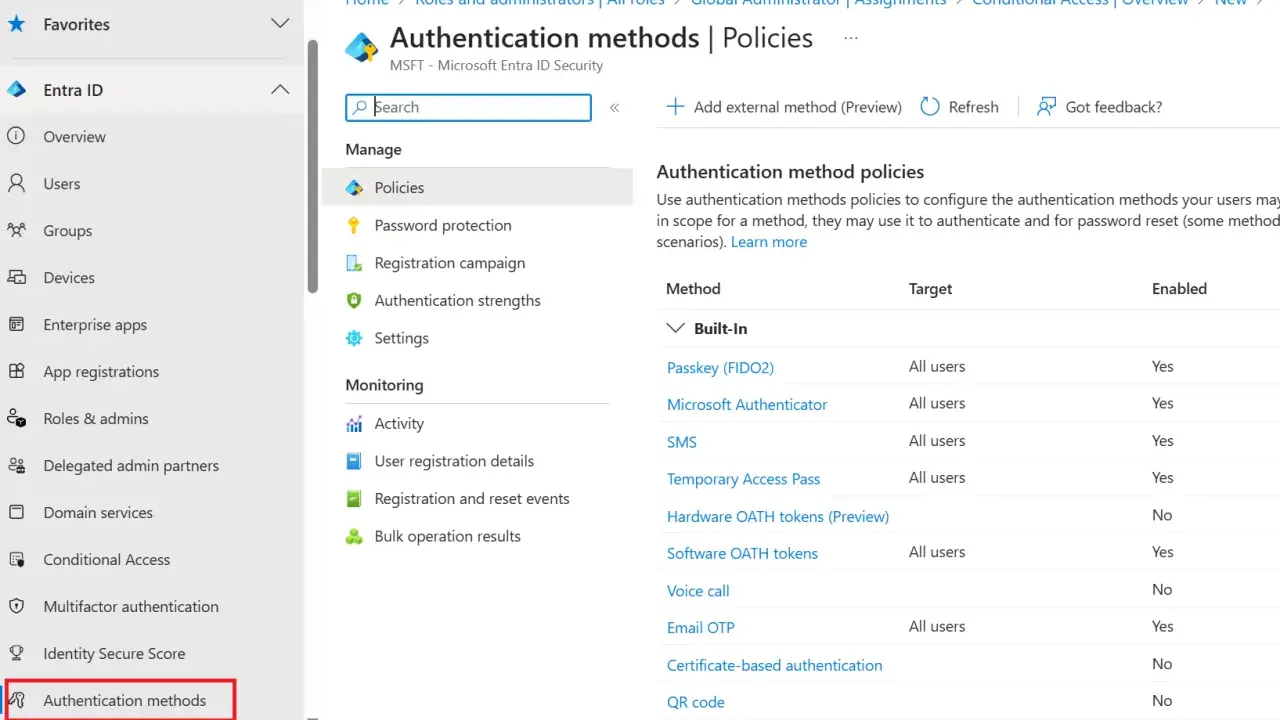The width and height of the screenshot is (1280, 720).
Task: Click the Password protection key icon
Action: tap(353, 225)
